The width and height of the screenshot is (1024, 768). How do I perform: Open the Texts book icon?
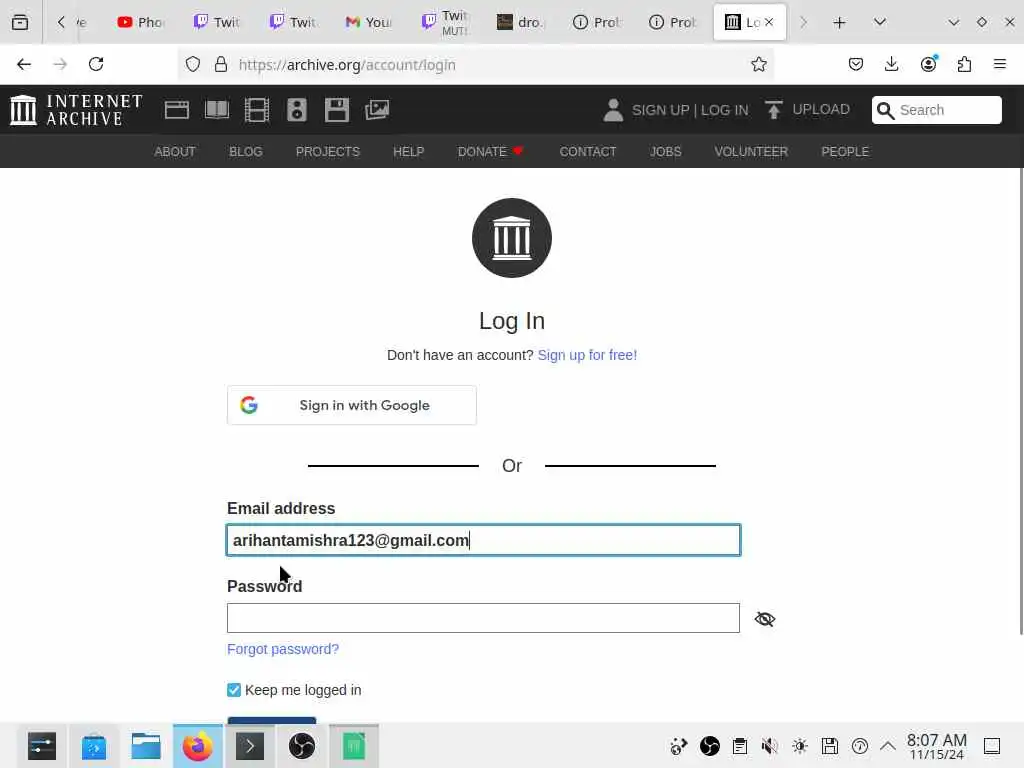click(x=217, y=110)
